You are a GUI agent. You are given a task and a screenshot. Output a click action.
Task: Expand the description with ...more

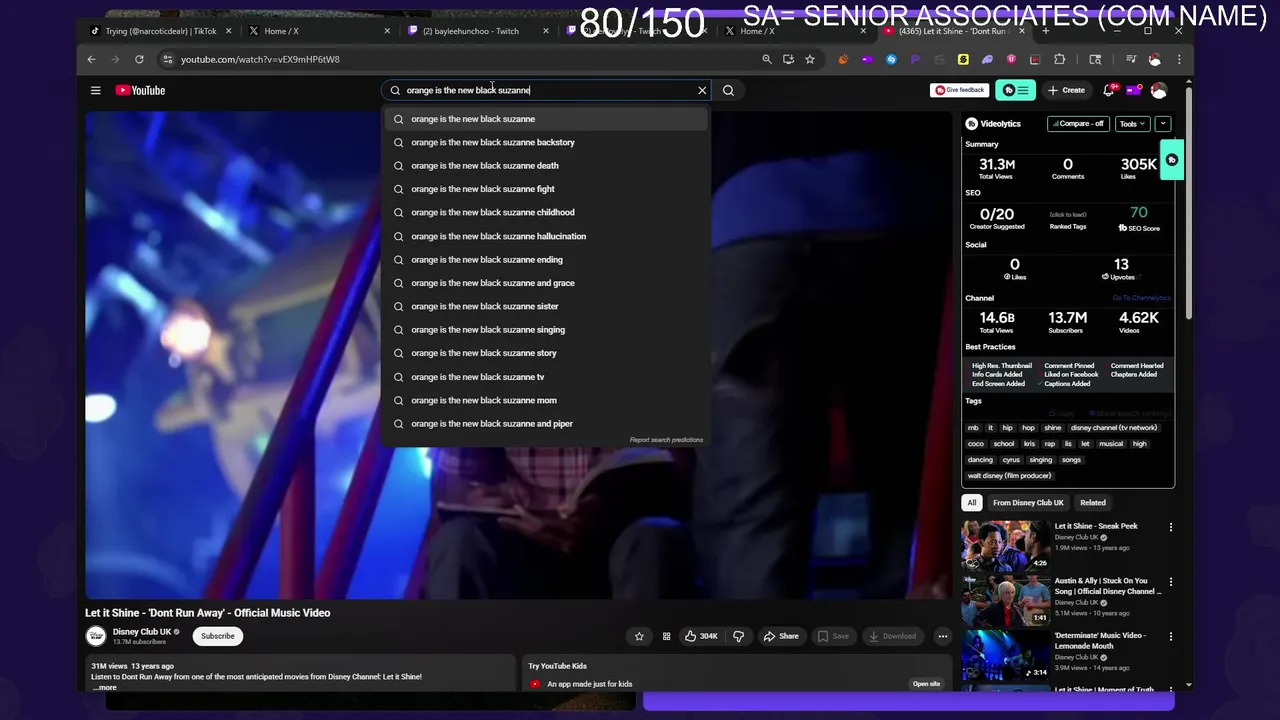(x=105, y=687)
